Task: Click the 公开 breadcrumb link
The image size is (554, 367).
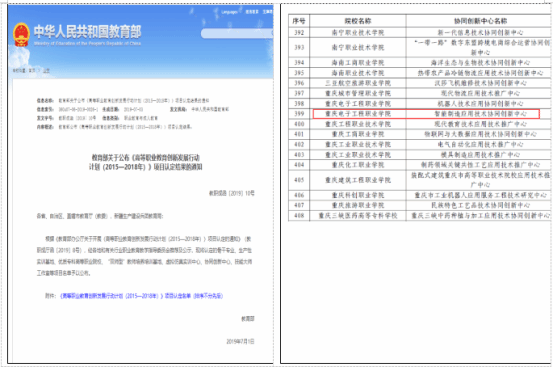Action: pos(46,71)
